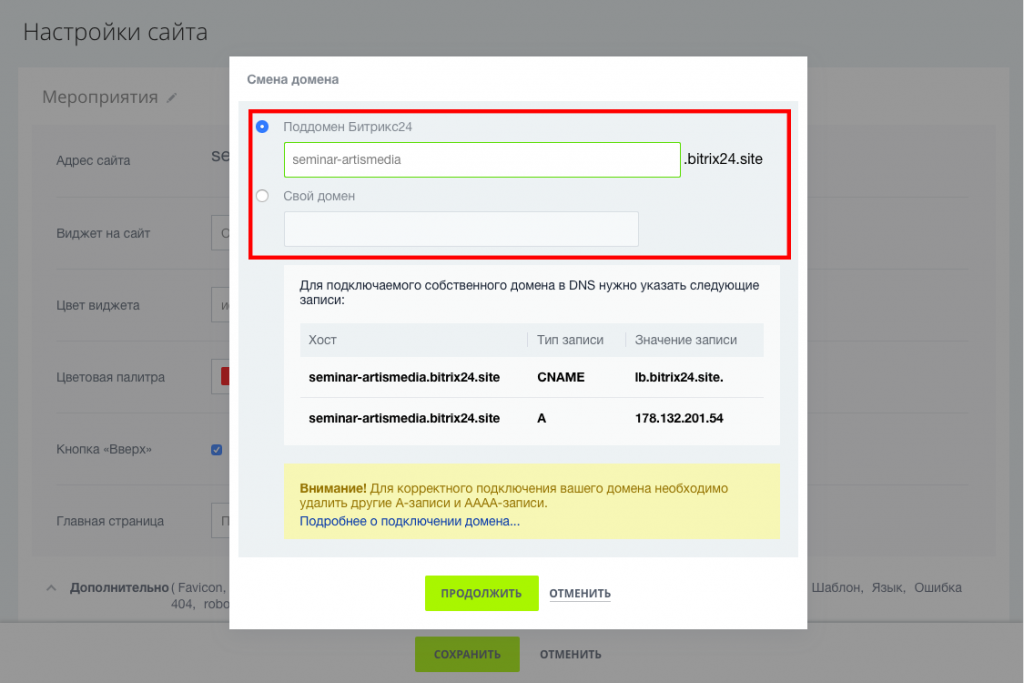The width and height of the screenshot is (1024, 683).
Task: Open Подробнее о подключении домена link
Action: [x=409, y=521]
